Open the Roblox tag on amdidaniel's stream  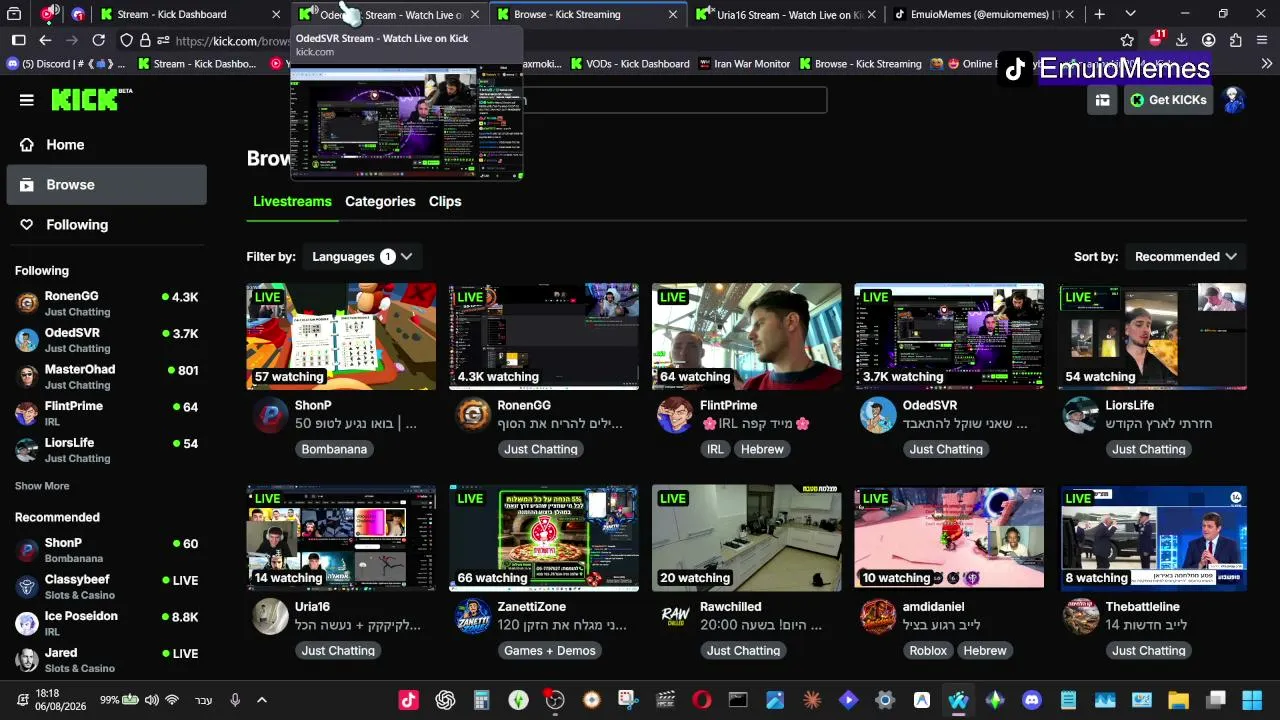coord(928,650)
